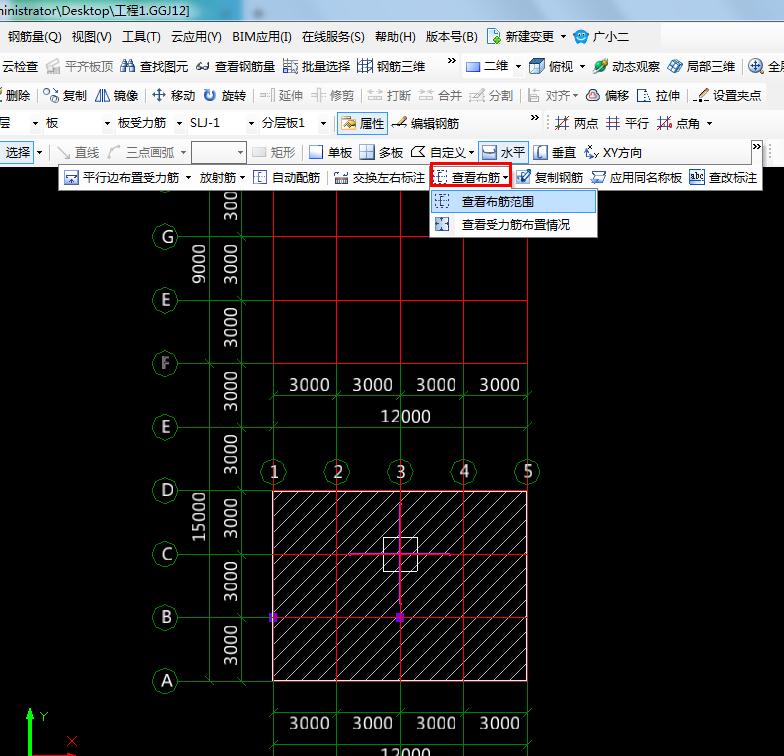The height and width of the screenshot is (756, 784).
Task: Open the 帮助(H) menu
Action: click(x=395, y=36)
